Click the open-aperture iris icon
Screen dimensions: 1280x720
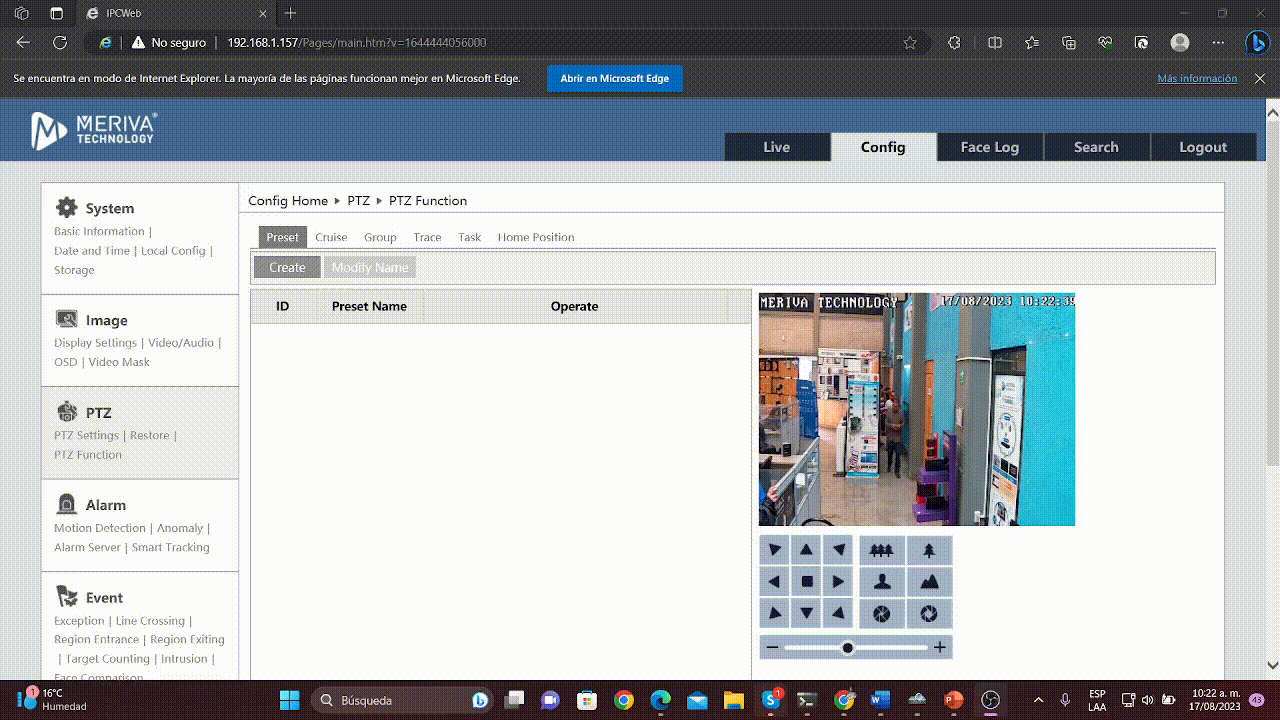pos(929,614)
